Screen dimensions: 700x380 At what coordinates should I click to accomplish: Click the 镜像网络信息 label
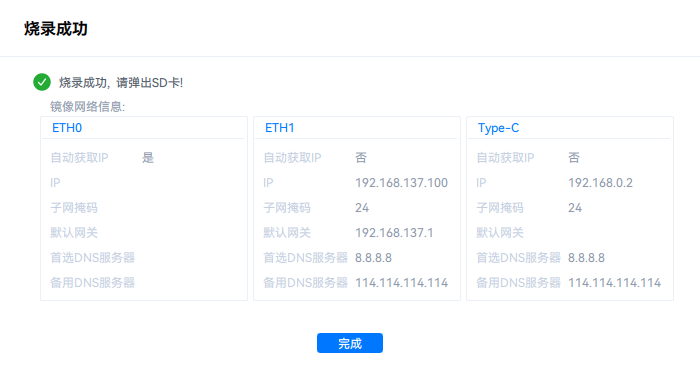[88, 107]
